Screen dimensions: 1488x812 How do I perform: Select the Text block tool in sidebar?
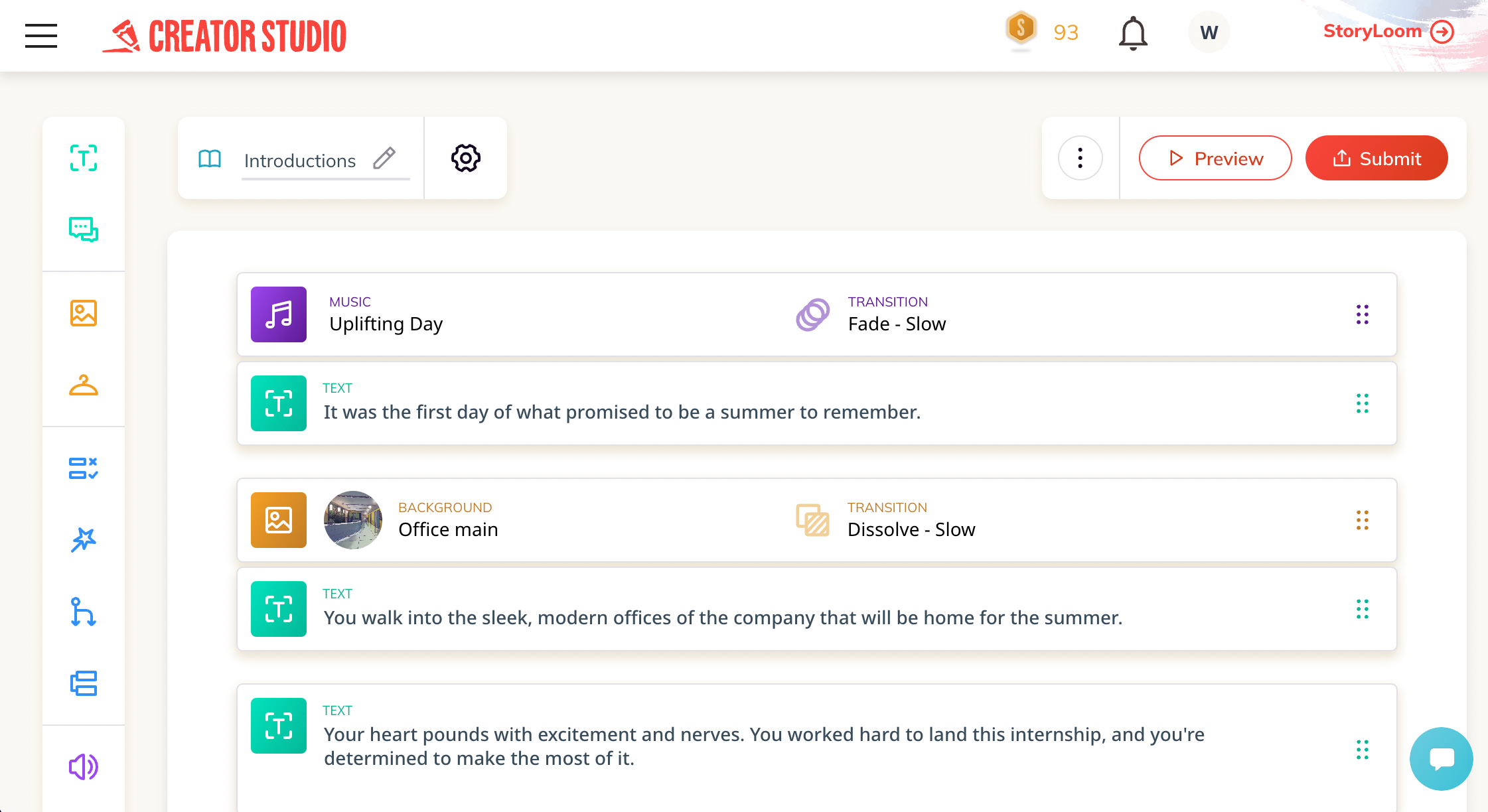tap(84, 158)
